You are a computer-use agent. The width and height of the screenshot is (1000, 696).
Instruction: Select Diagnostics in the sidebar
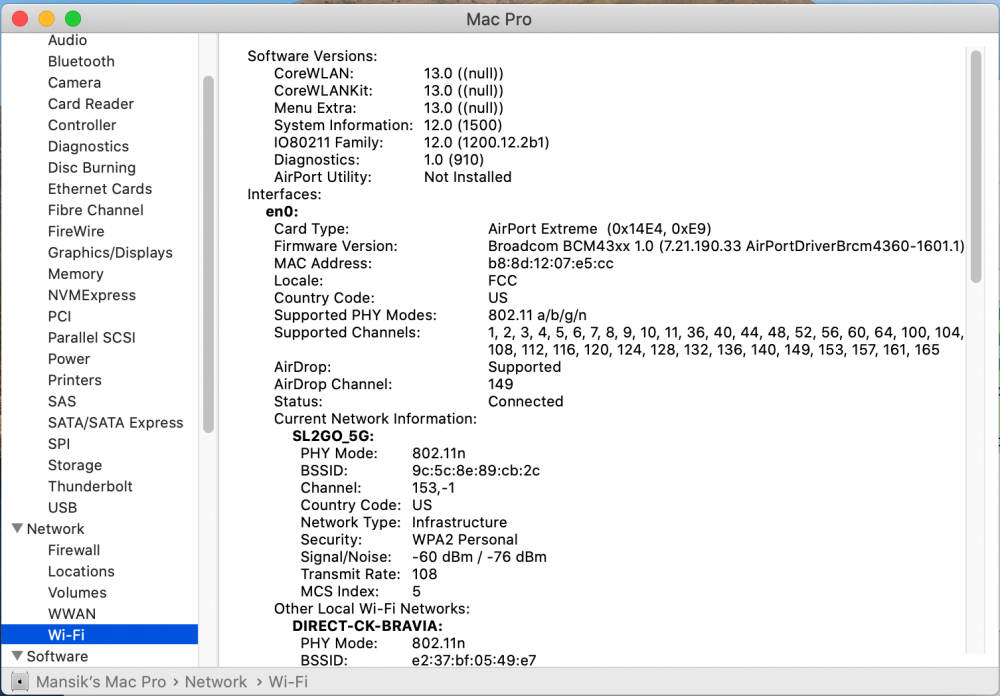pos(88,146)
